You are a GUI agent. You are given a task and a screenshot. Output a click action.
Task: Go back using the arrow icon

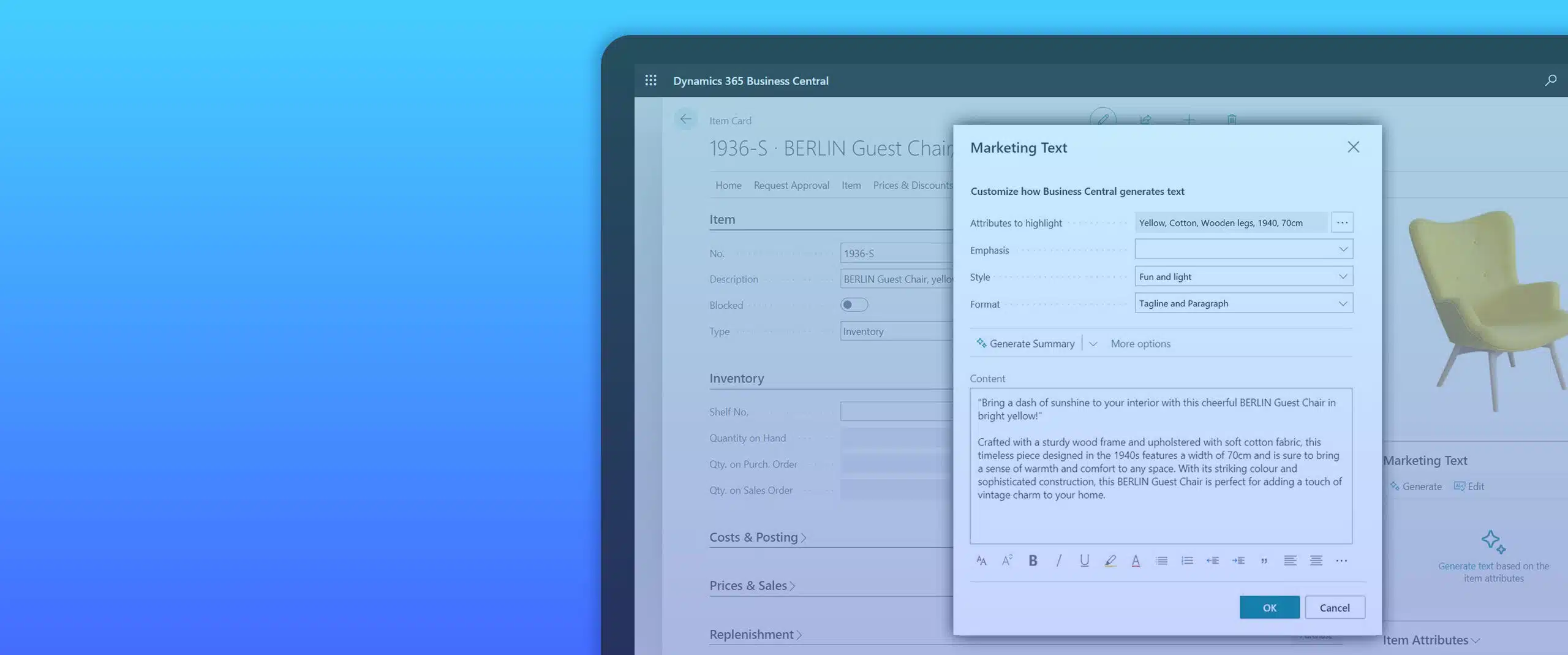point(685,119)
